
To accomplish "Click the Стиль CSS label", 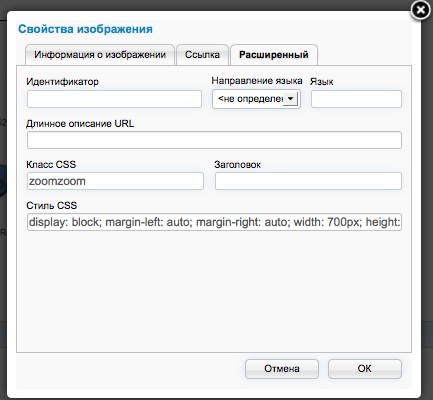I will point(52,205).
